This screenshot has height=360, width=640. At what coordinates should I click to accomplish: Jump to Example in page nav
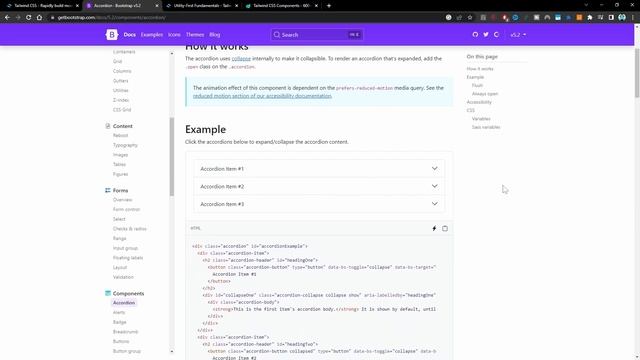(x=475, y=77)
